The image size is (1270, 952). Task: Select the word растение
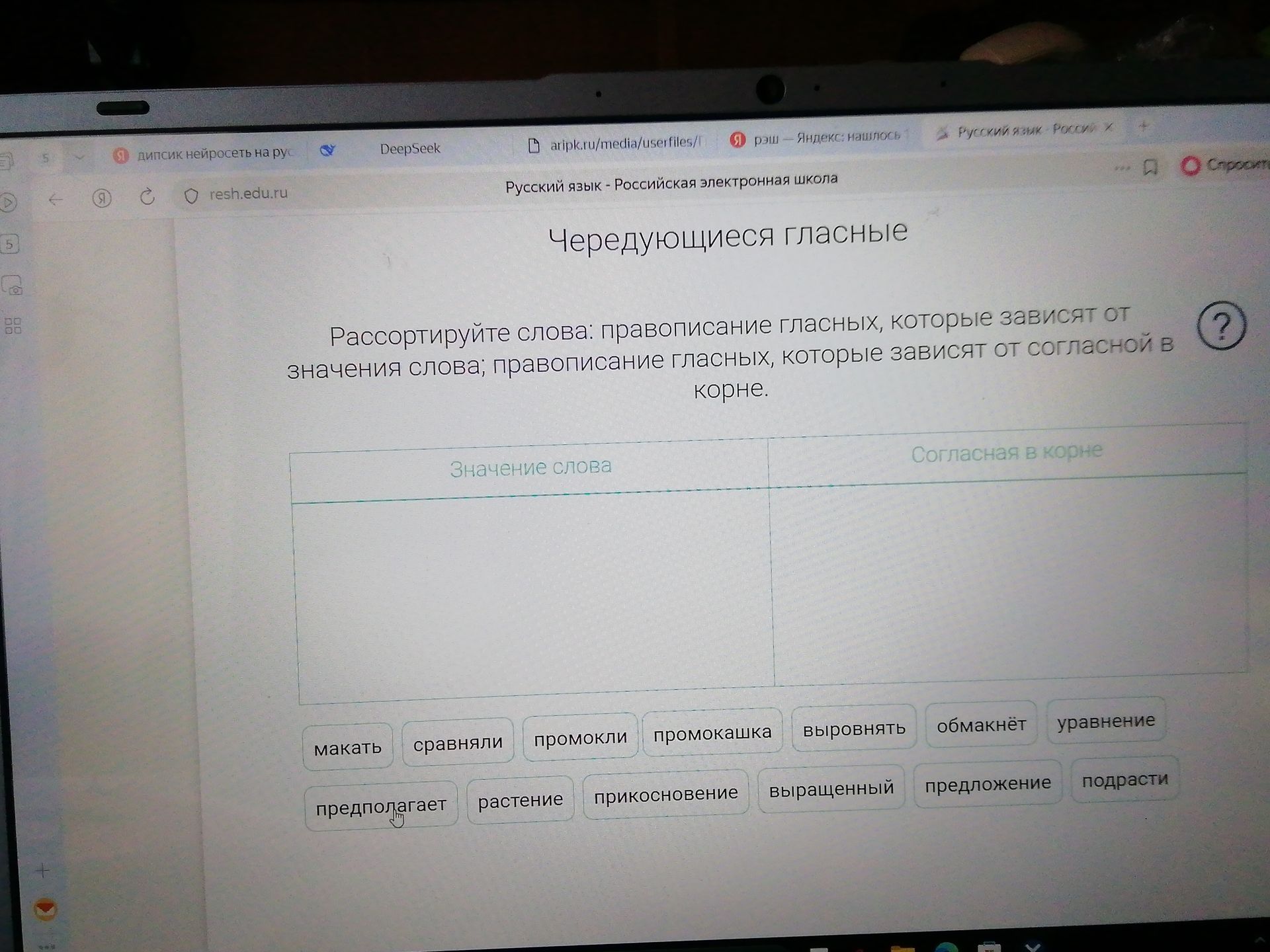[520, 800]
